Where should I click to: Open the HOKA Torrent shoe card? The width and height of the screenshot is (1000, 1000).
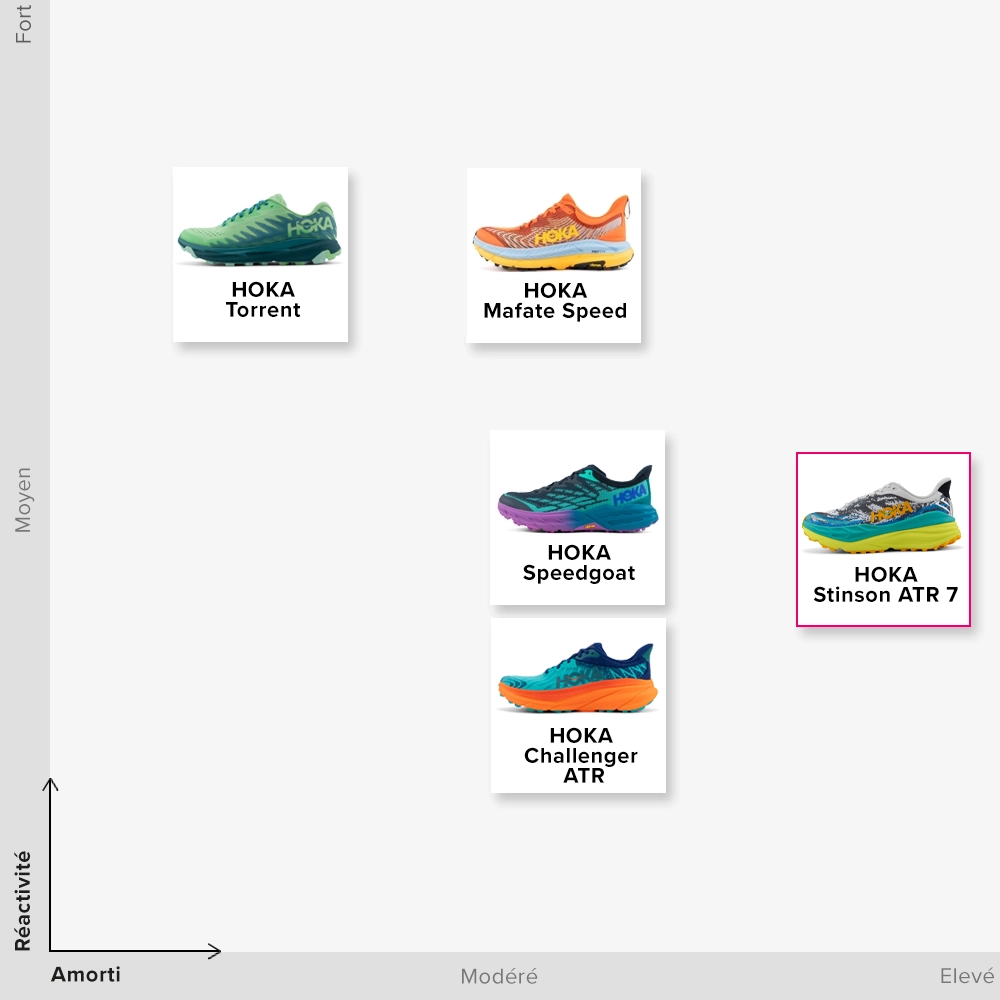260,254
